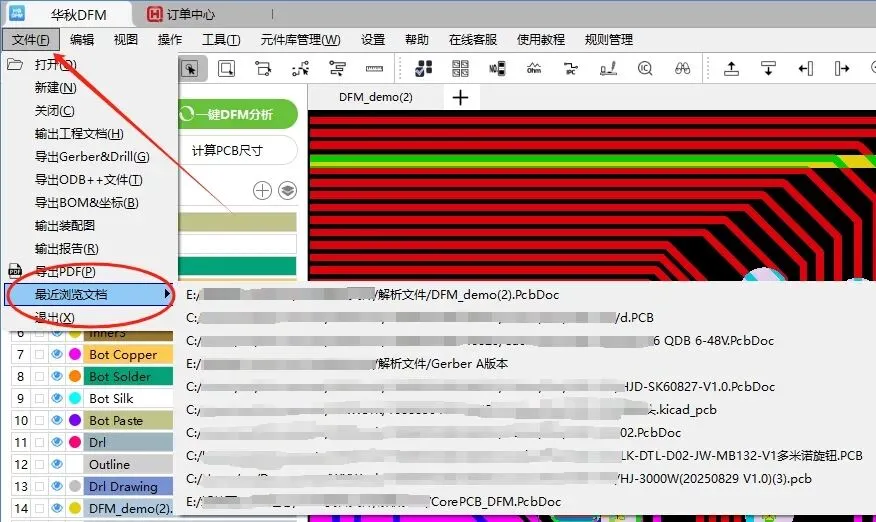Click the 一键DFM分析 green button
This screenshot has height=522, width=876.
pos(238,114)
